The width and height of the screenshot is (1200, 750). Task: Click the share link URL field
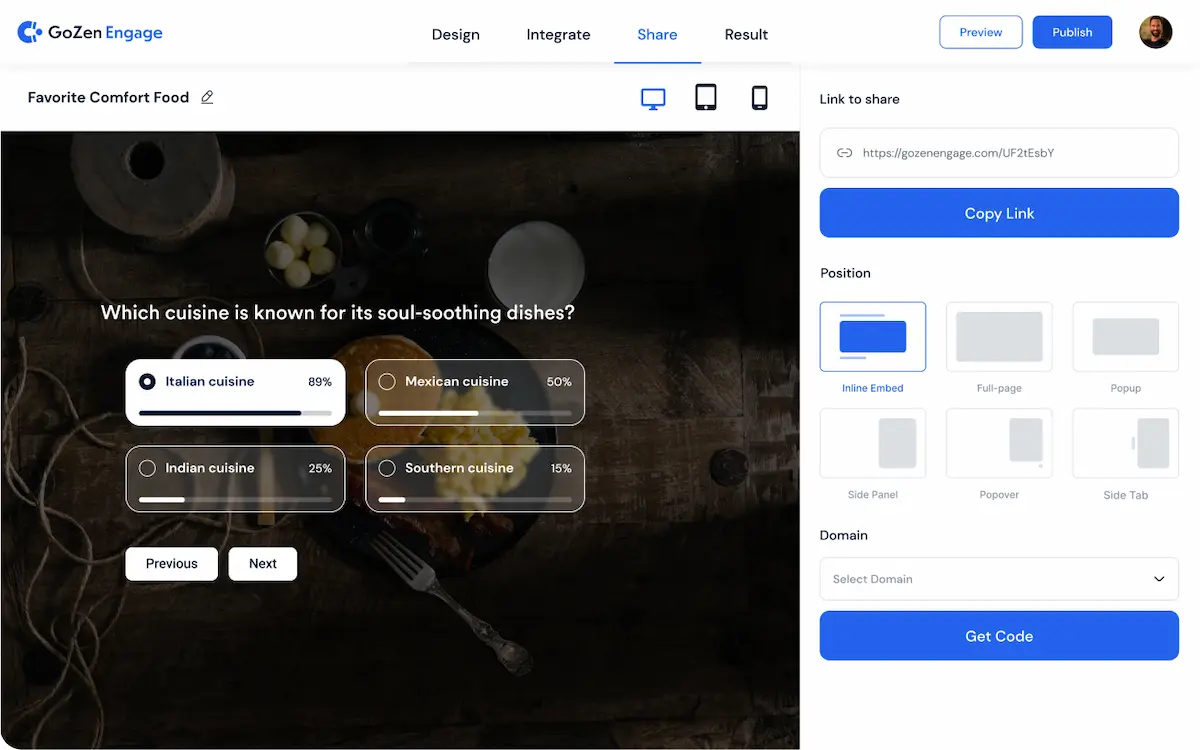(999, 153)
